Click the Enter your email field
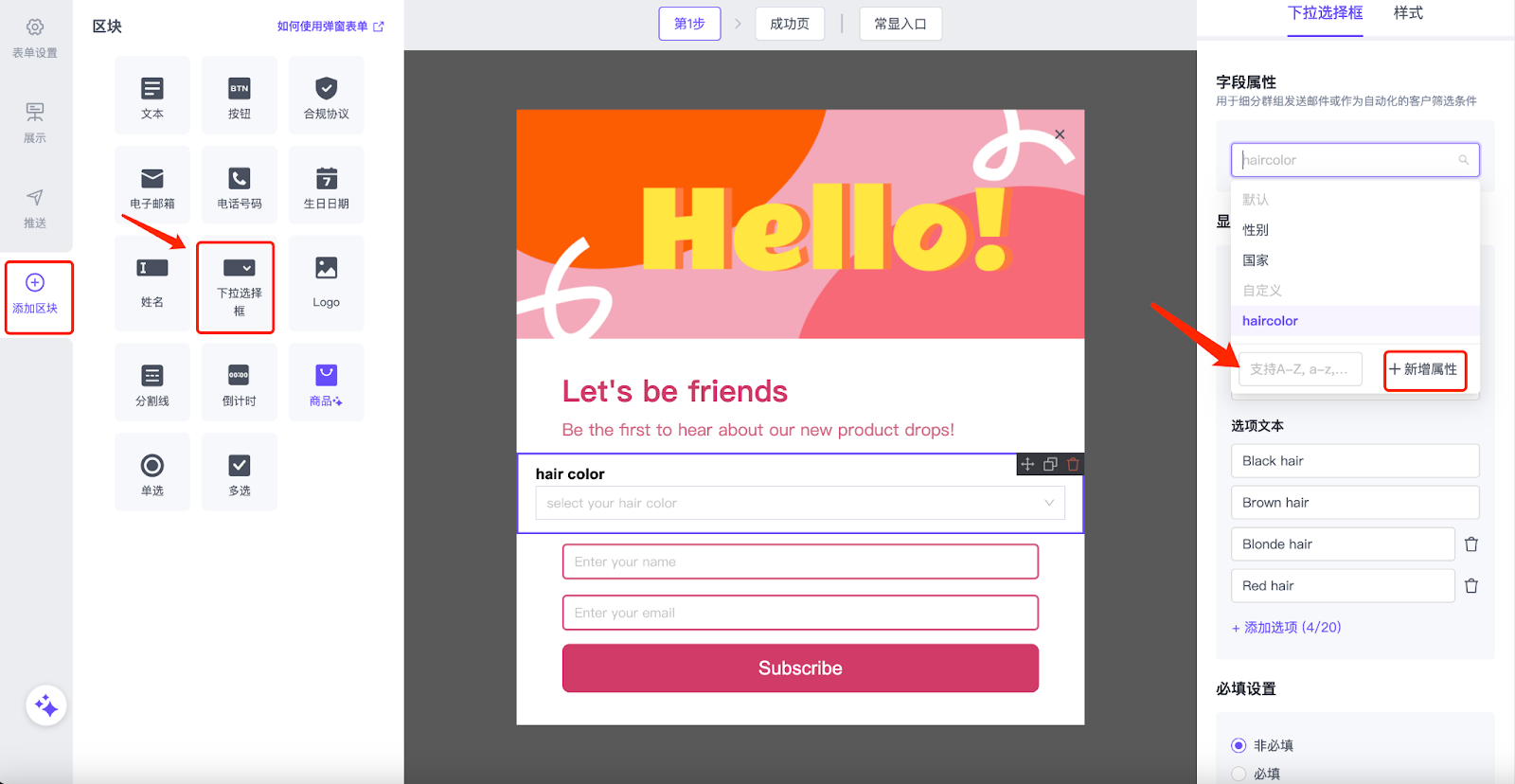The height and width of the screenshot is (784, 1515). pyautogui.click(x=799, y=613)
